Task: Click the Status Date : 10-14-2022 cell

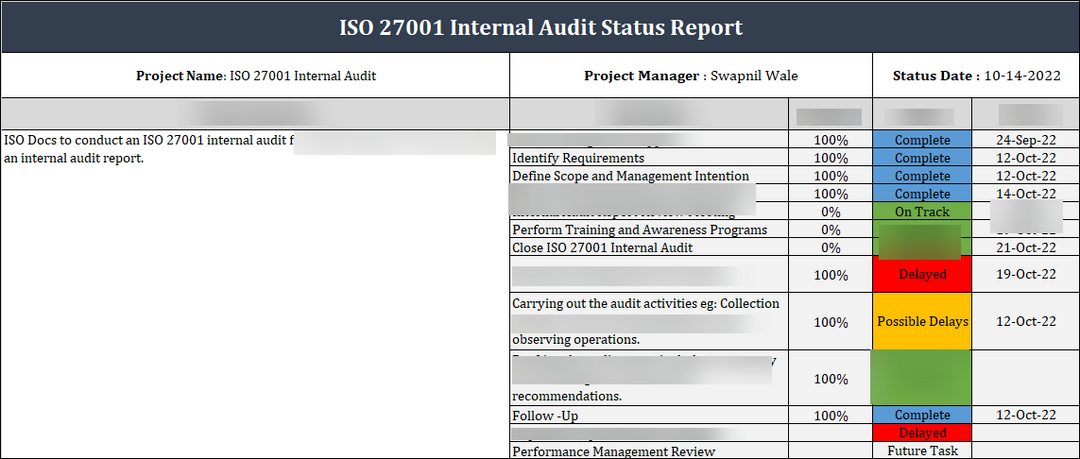Action: coord(976,76)
